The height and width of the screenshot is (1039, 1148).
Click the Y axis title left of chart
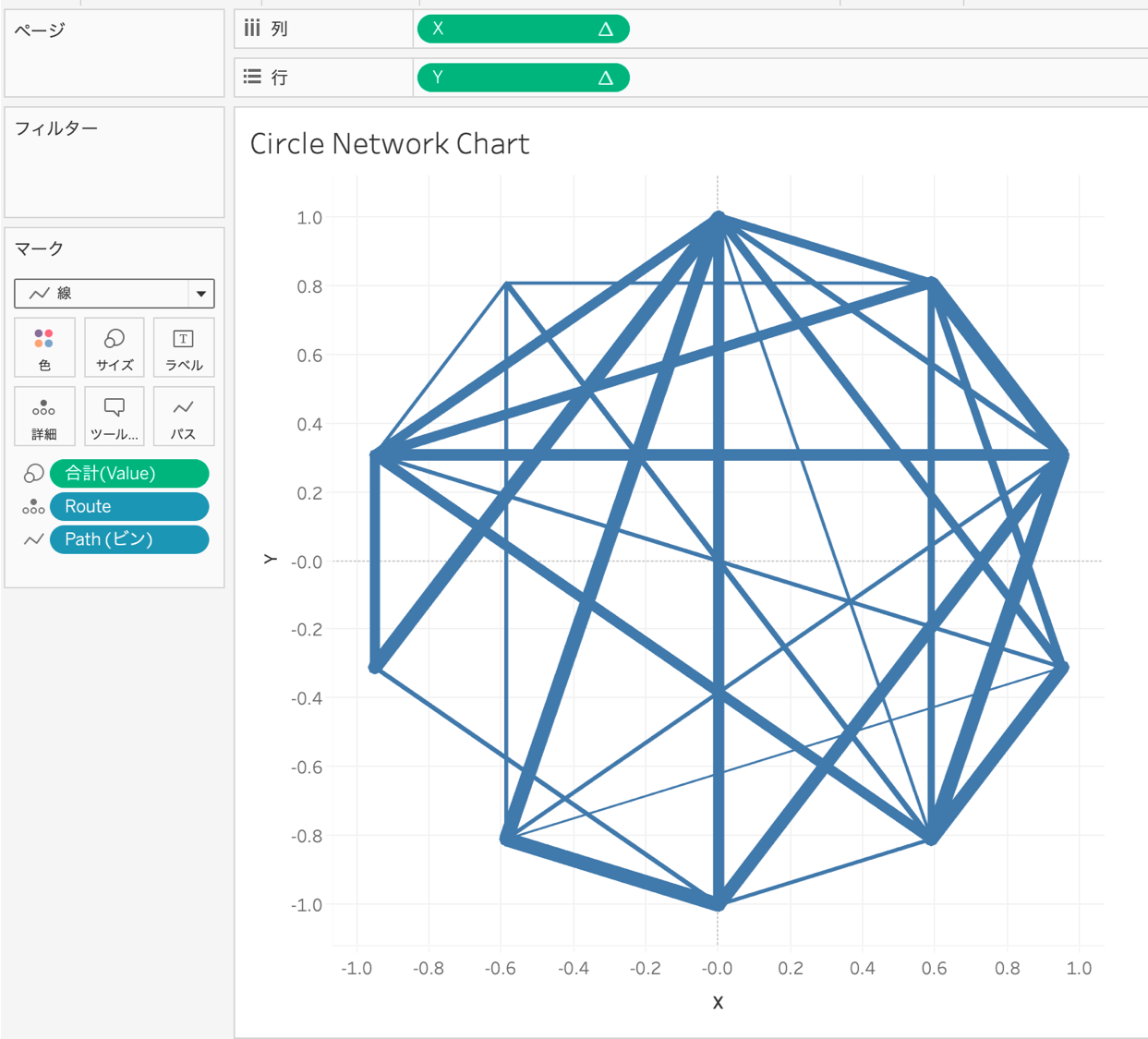click(x=270, y=559)
